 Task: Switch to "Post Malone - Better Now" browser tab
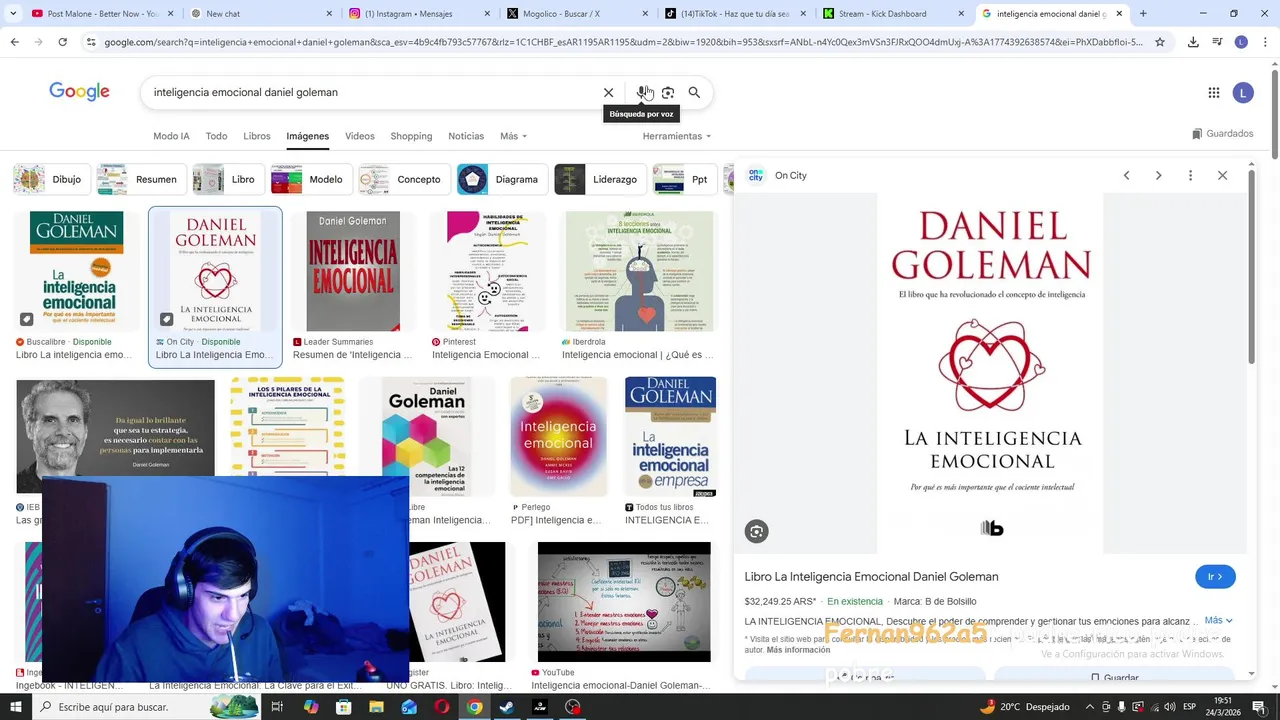(101, 14)
